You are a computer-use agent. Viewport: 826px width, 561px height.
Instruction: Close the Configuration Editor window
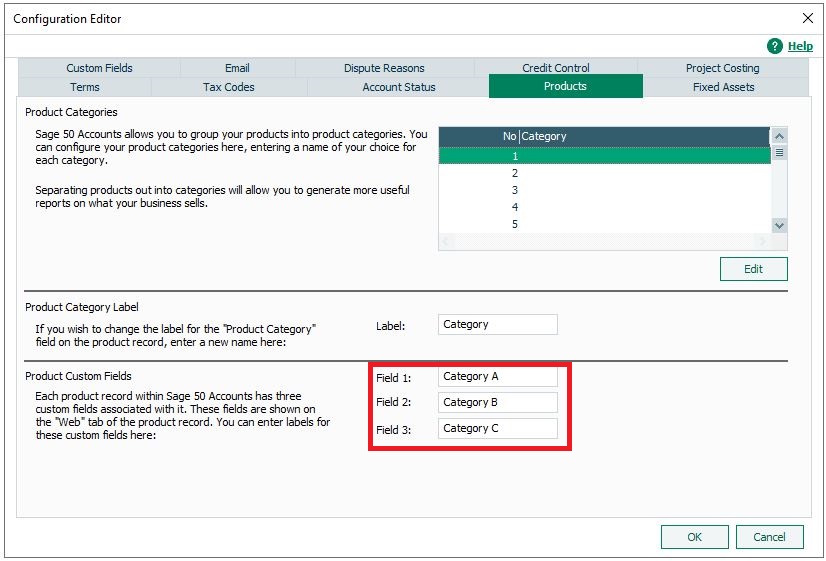click(x=808, y=18)
